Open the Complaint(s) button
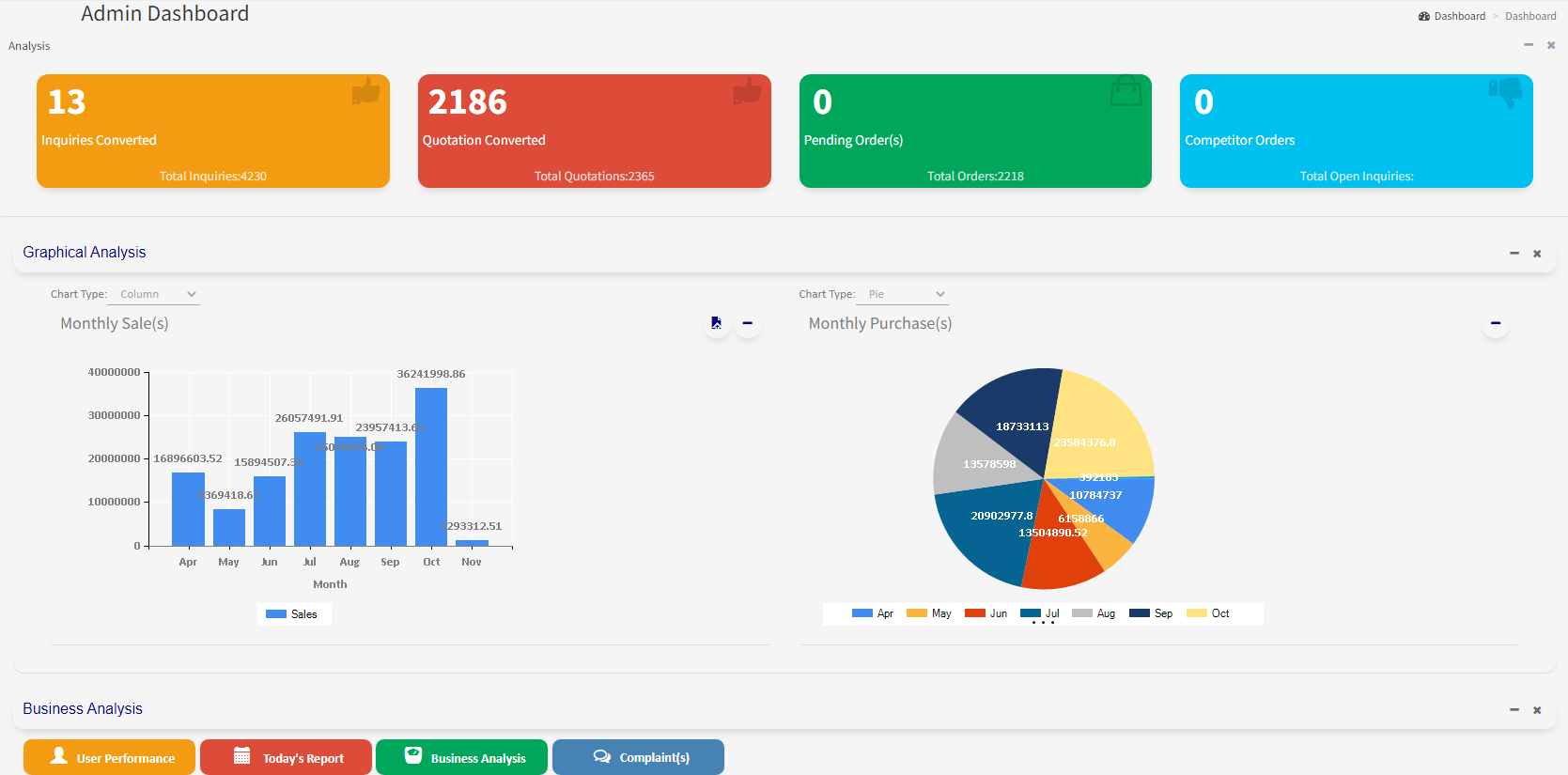 [639, 758]
